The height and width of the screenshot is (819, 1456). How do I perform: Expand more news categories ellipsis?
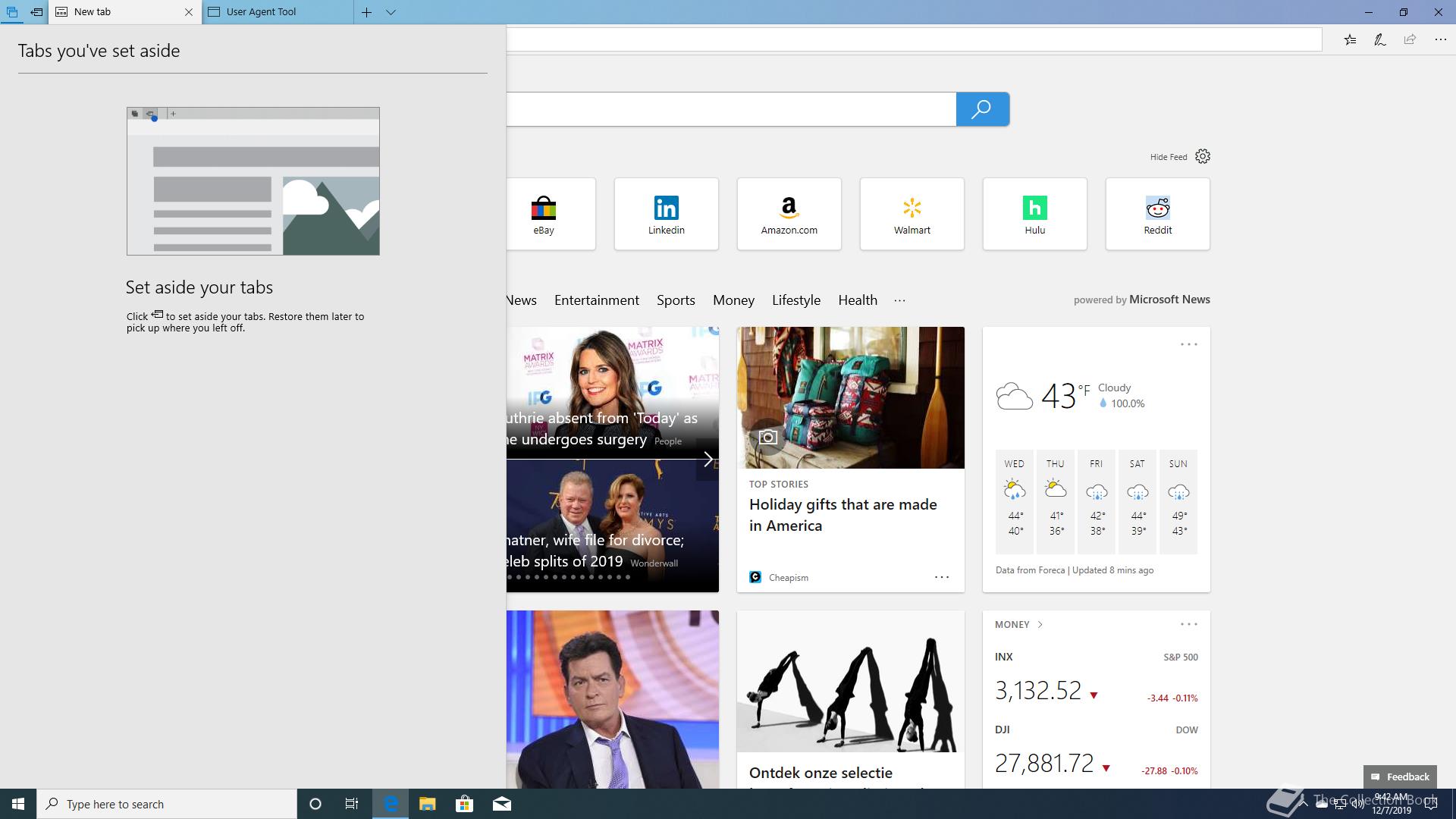click(x=899, y=300)
